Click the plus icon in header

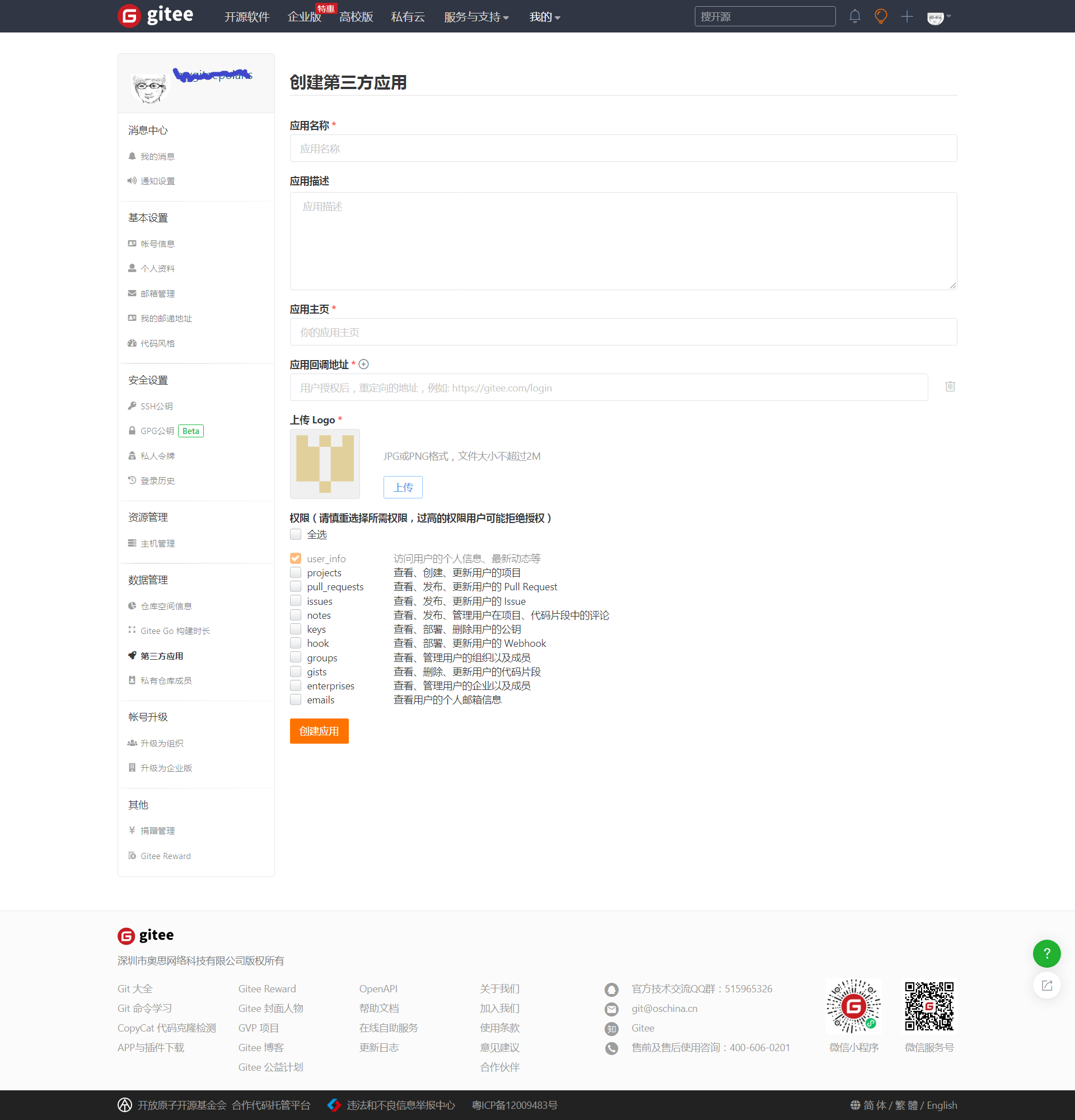pos(907,17)
